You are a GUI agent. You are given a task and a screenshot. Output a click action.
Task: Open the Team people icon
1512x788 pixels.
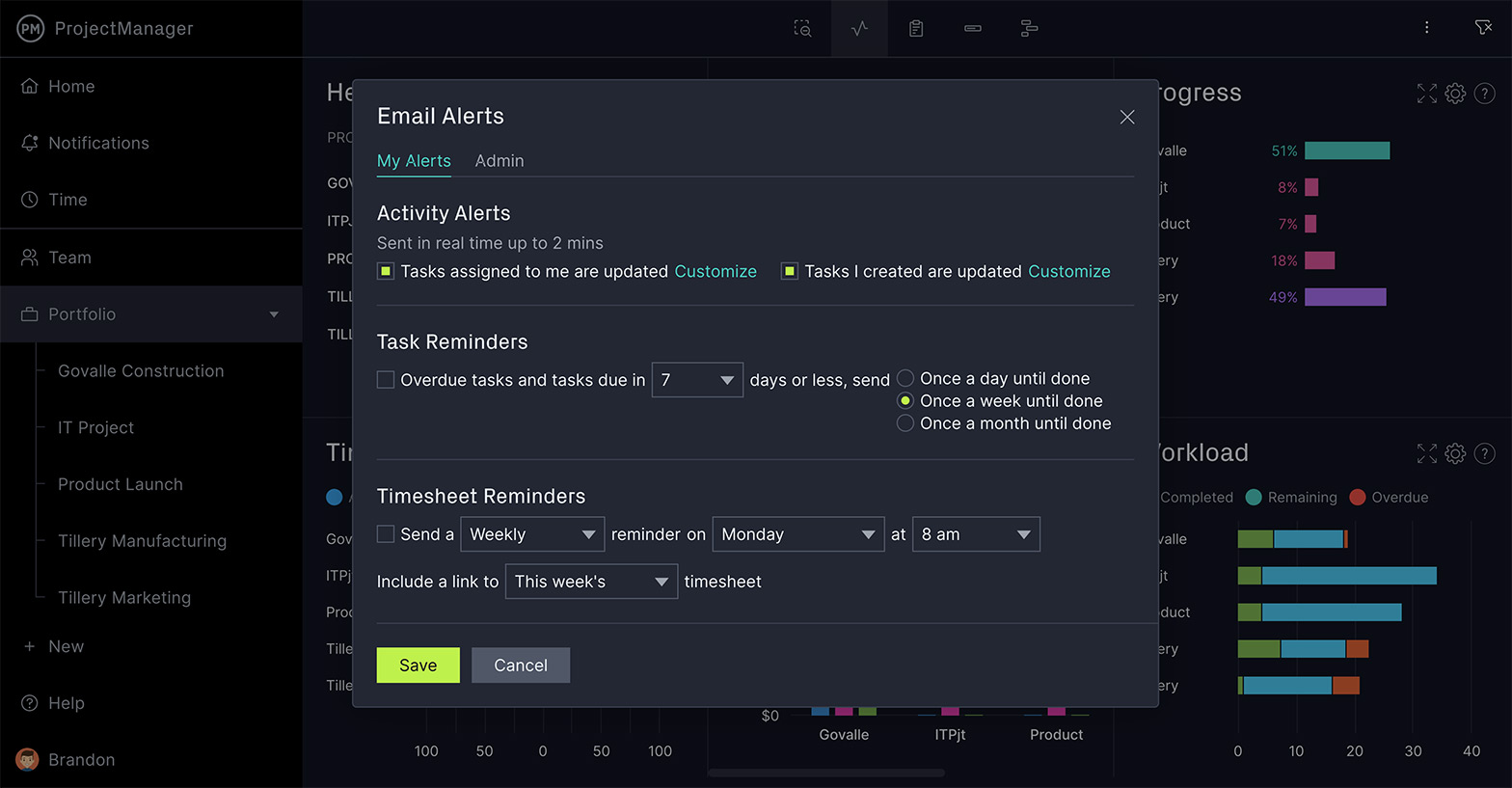click(30, 258)
